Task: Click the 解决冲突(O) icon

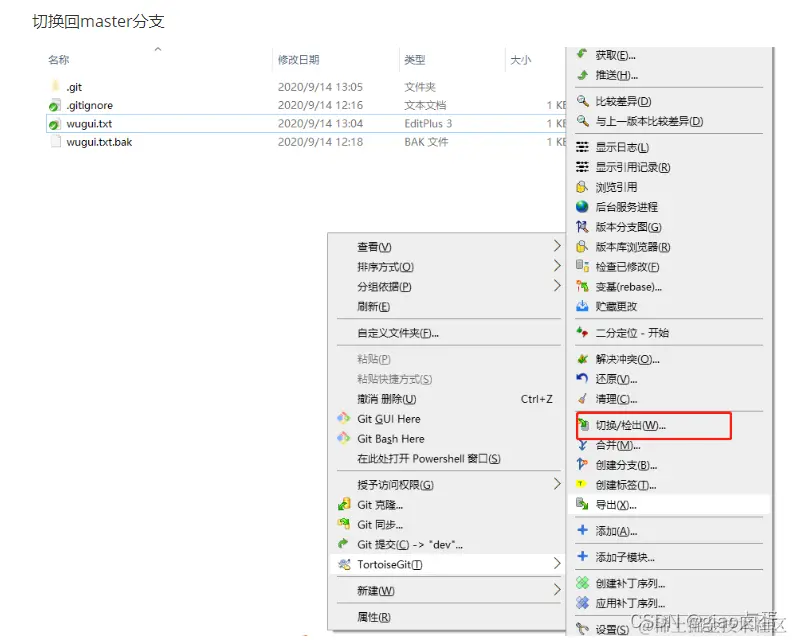Action: [x=582, y=359]
